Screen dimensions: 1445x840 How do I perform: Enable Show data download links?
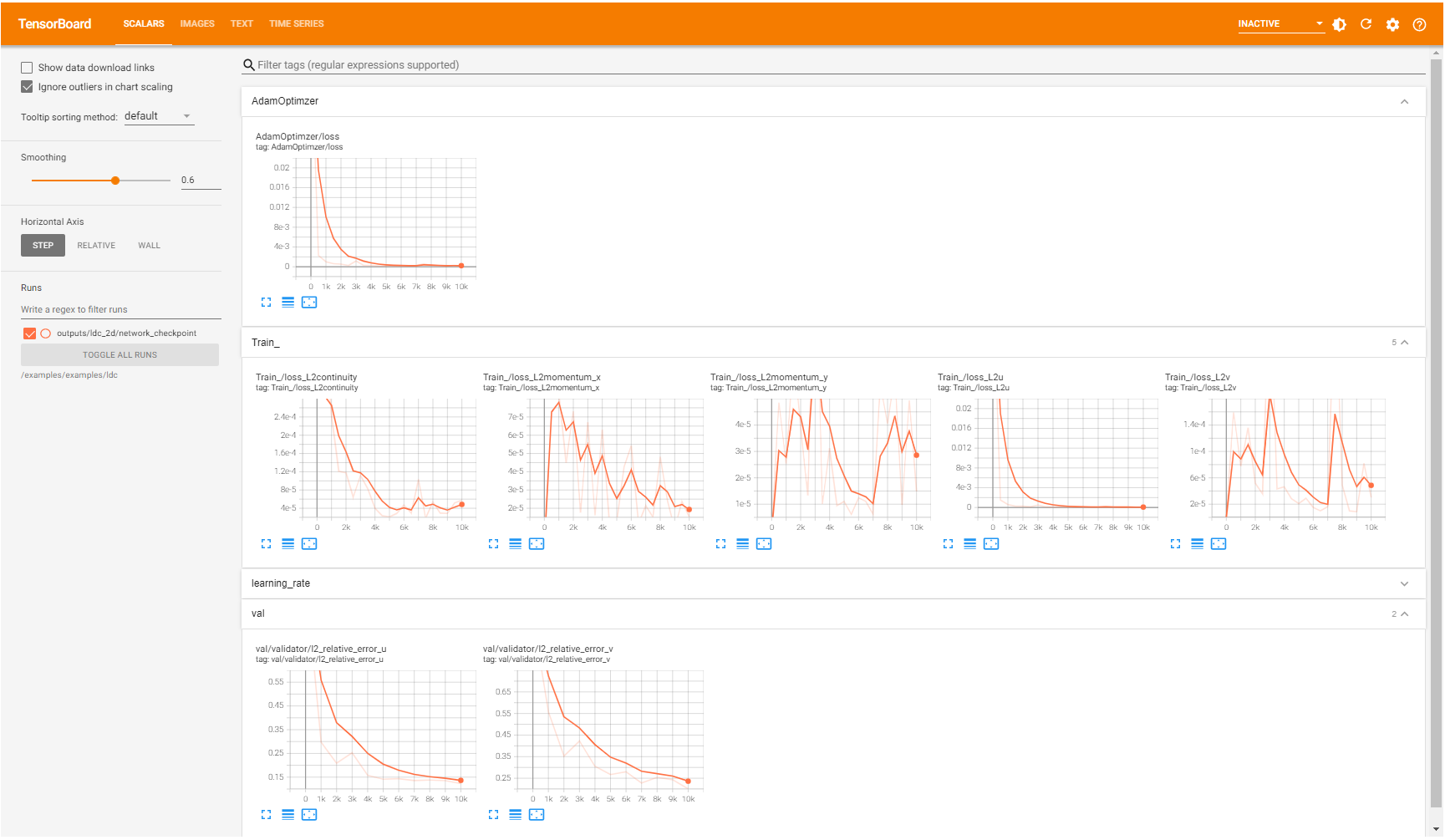(27, 67)
